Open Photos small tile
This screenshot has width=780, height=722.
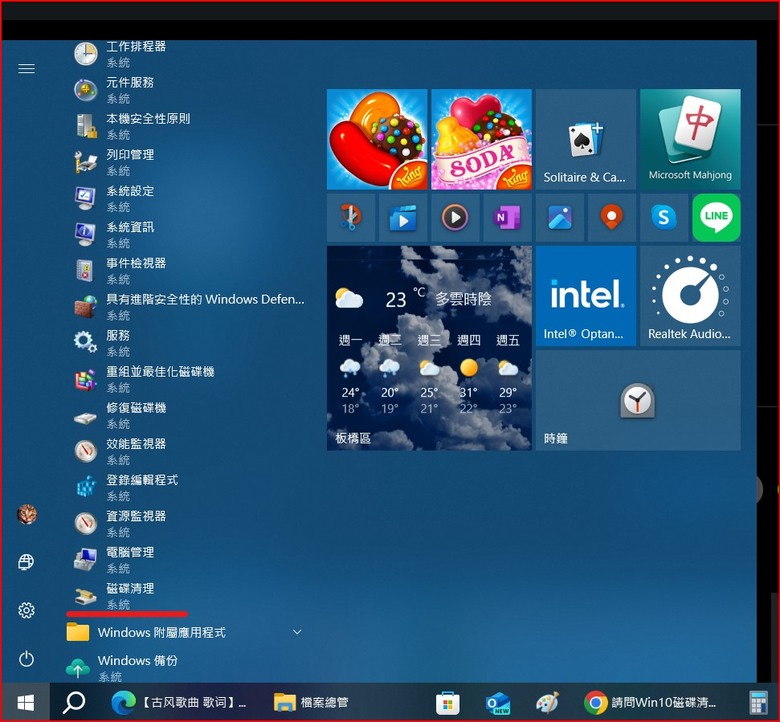click(560, 217)
